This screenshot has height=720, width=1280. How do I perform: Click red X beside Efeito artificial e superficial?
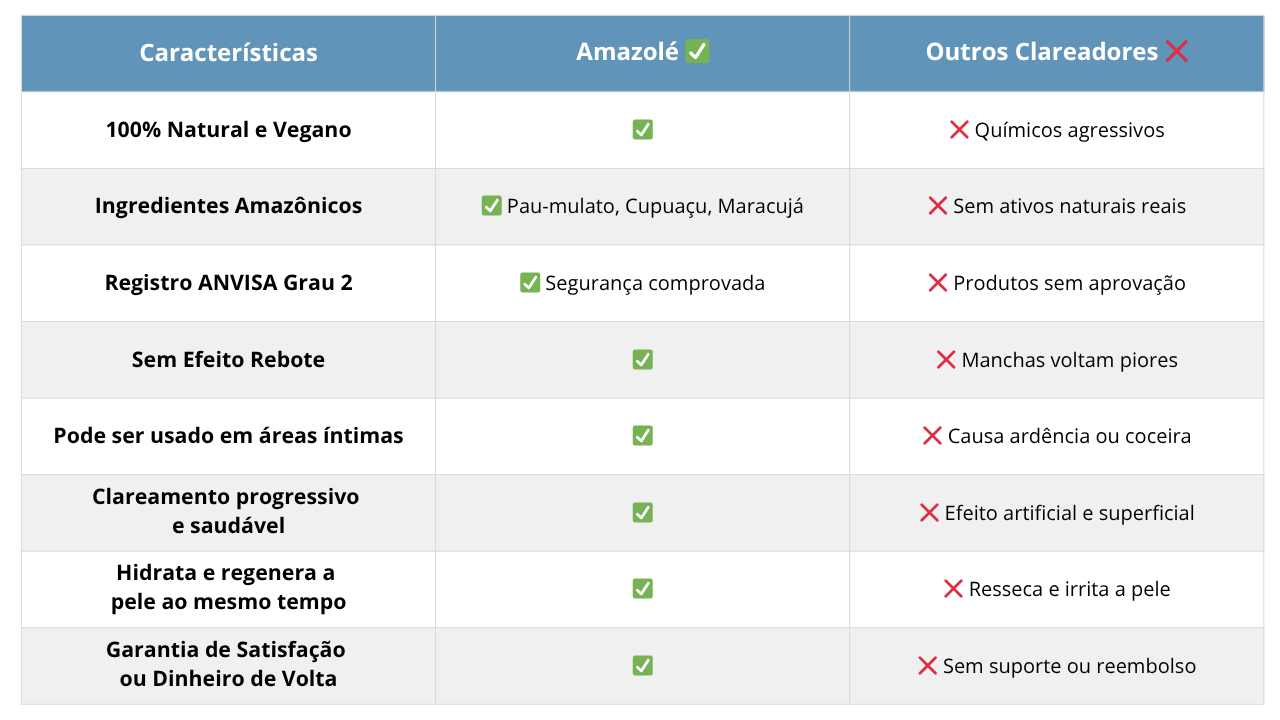click(929, 512)
